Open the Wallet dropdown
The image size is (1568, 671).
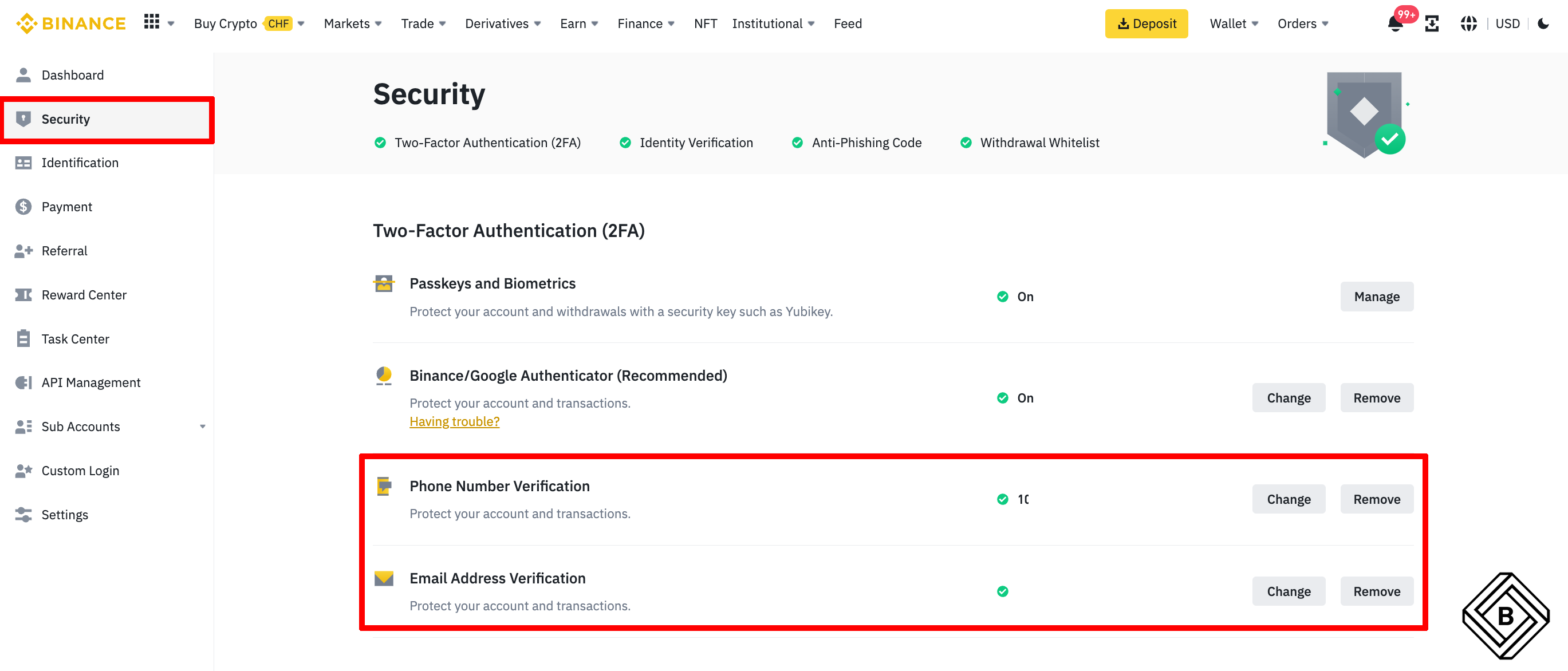(x=1233, y=23)
